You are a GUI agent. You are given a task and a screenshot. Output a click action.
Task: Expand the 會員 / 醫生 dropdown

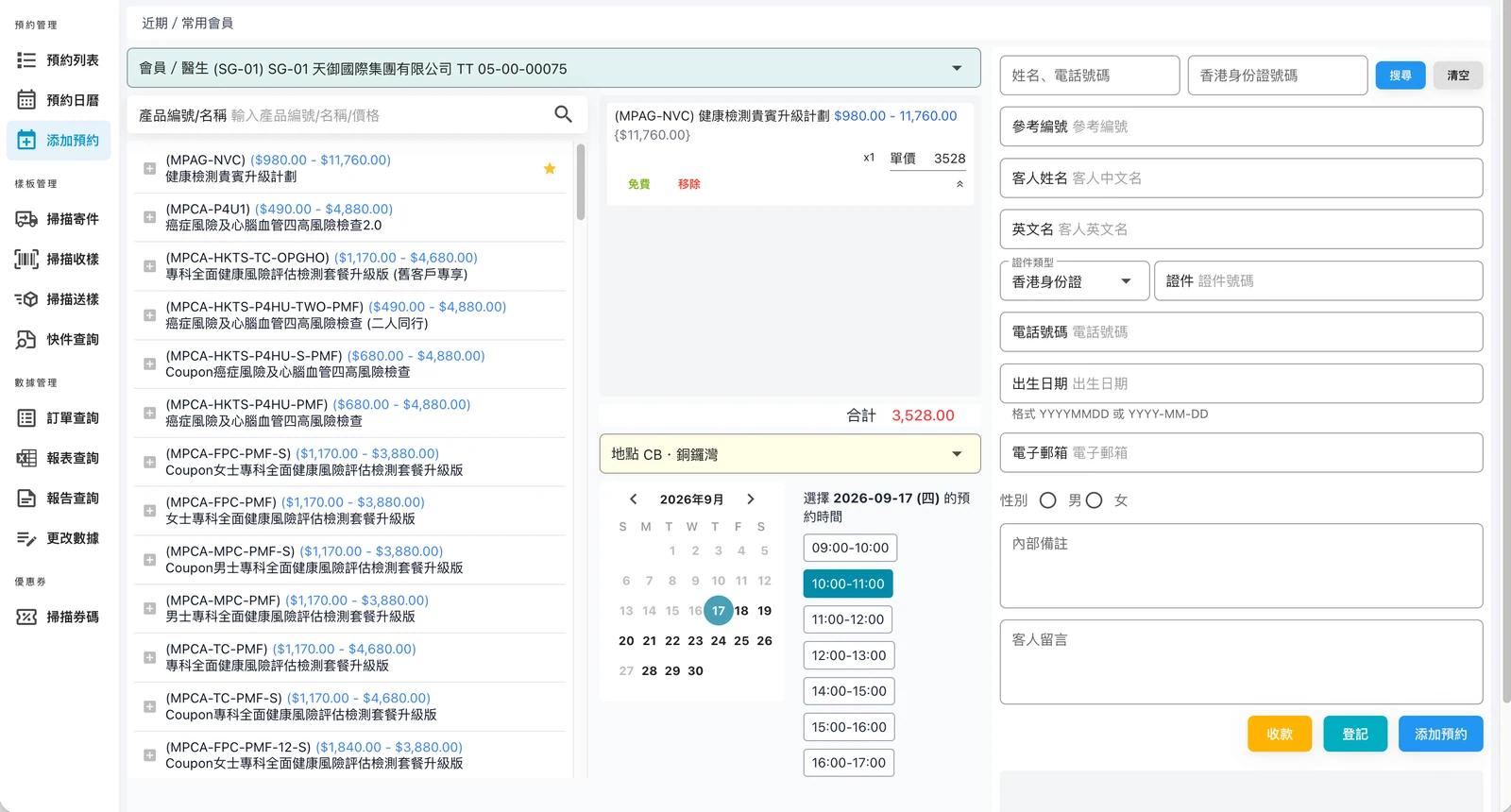tap(554, 68)
